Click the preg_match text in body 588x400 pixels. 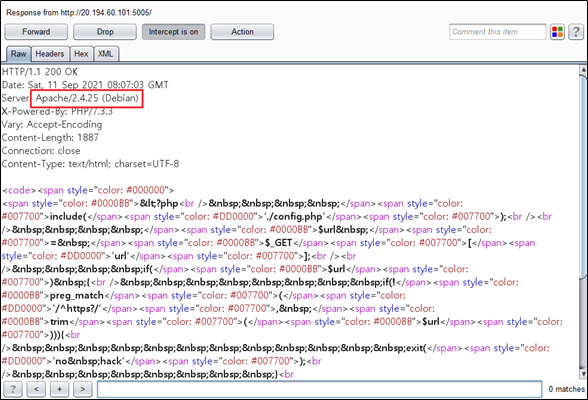point(76,295)
